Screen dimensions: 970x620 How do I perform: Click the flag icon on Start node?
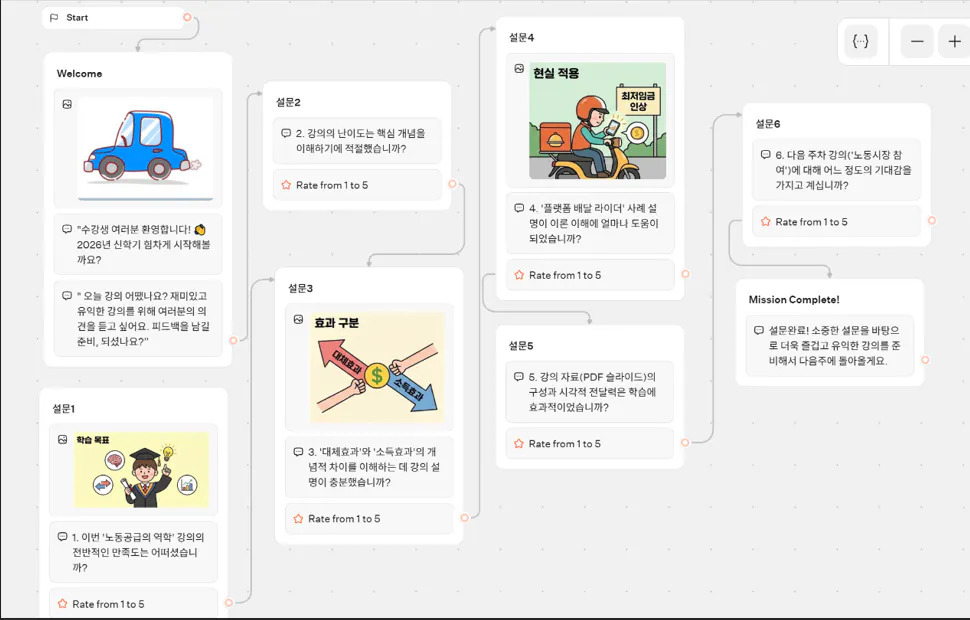click(54, 17)
